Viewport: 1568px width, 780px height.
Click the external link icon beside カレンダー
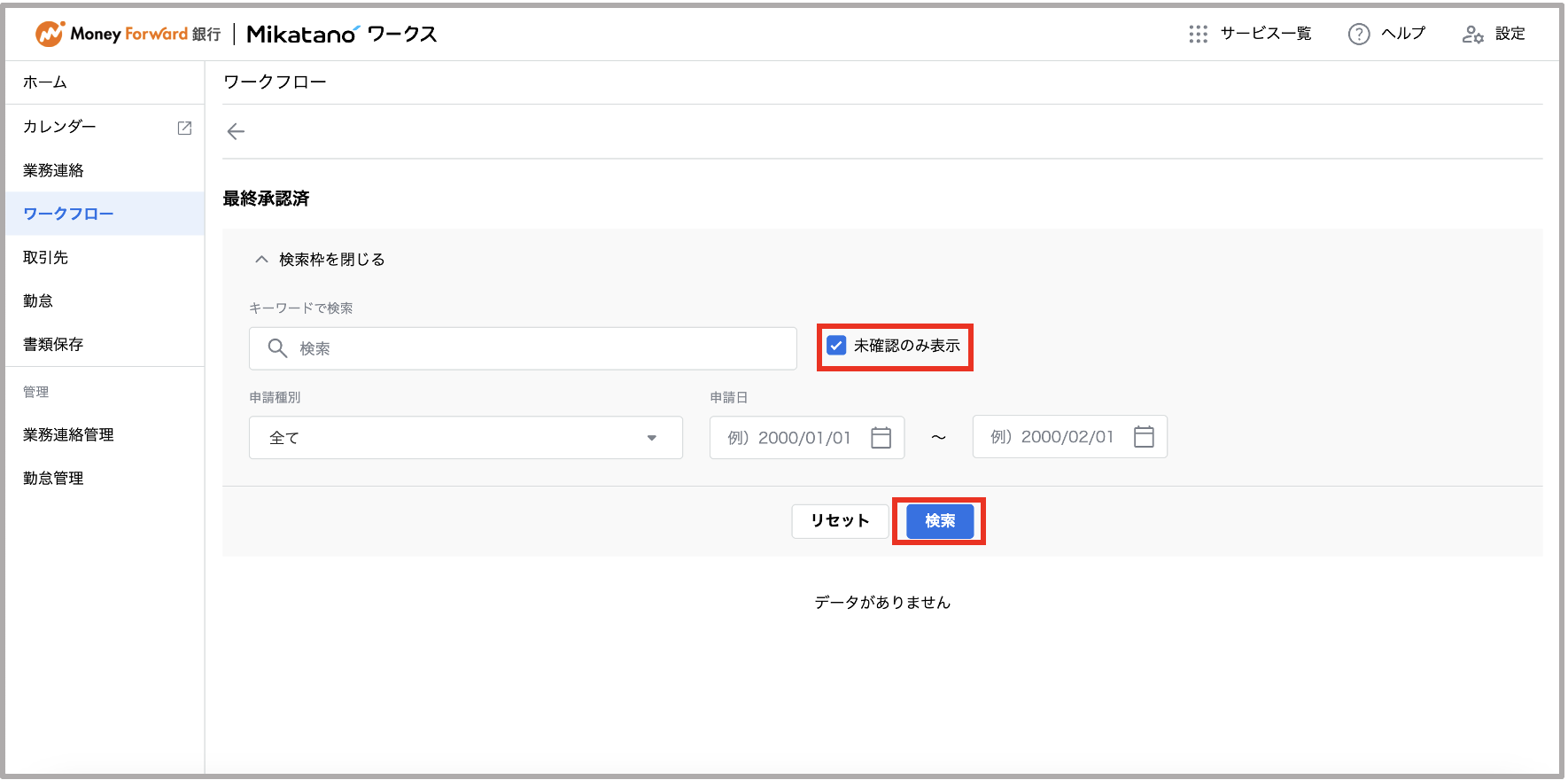click(184, 128)
